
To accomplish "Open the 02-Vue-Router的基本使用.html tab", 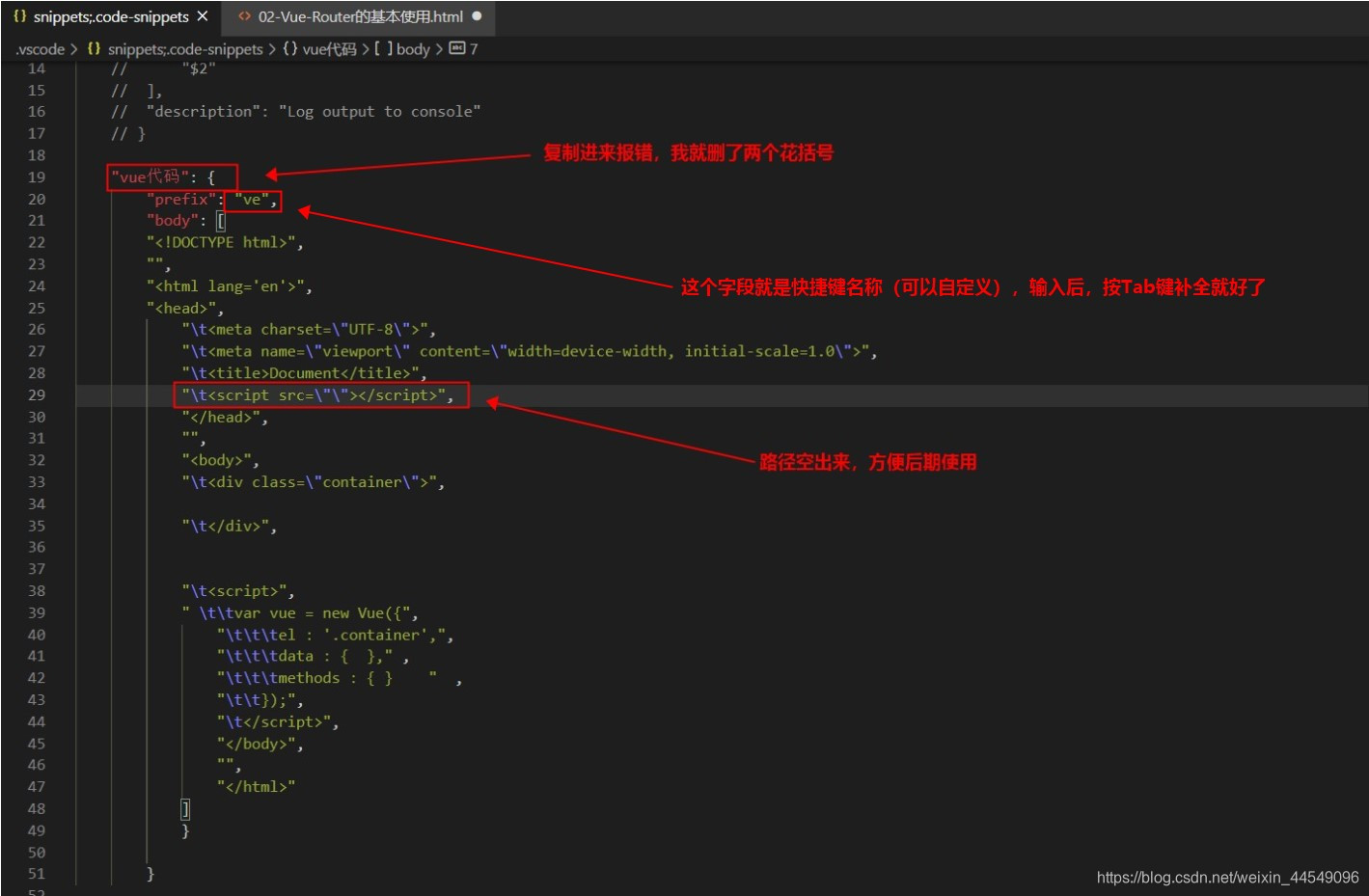I will coord(360,16).
